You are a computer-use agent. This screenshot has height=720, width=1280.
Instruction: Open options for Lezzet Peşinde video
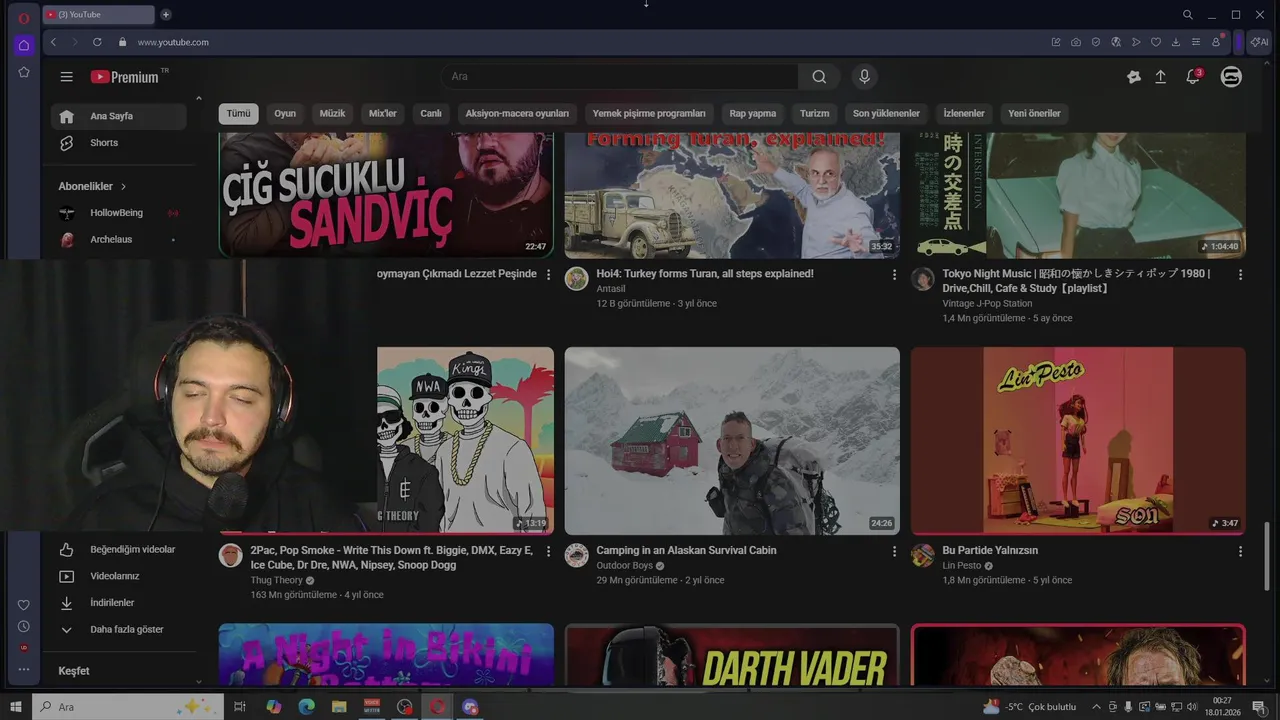(x=548, y=274)
